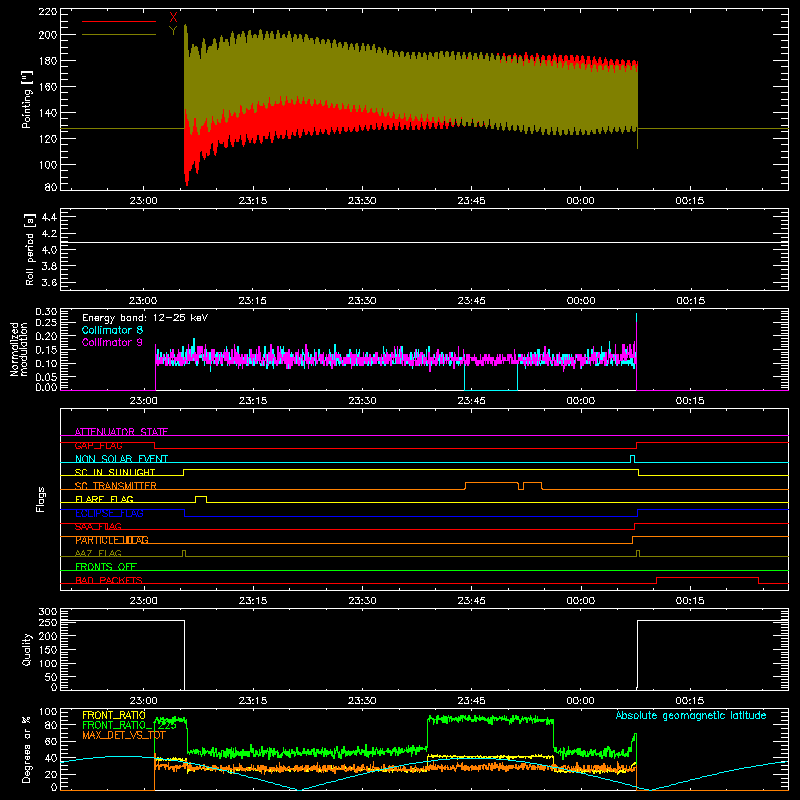Click the olive Y legend line sample
Viewport: 800px width, 800px height.
coord(119,34)
